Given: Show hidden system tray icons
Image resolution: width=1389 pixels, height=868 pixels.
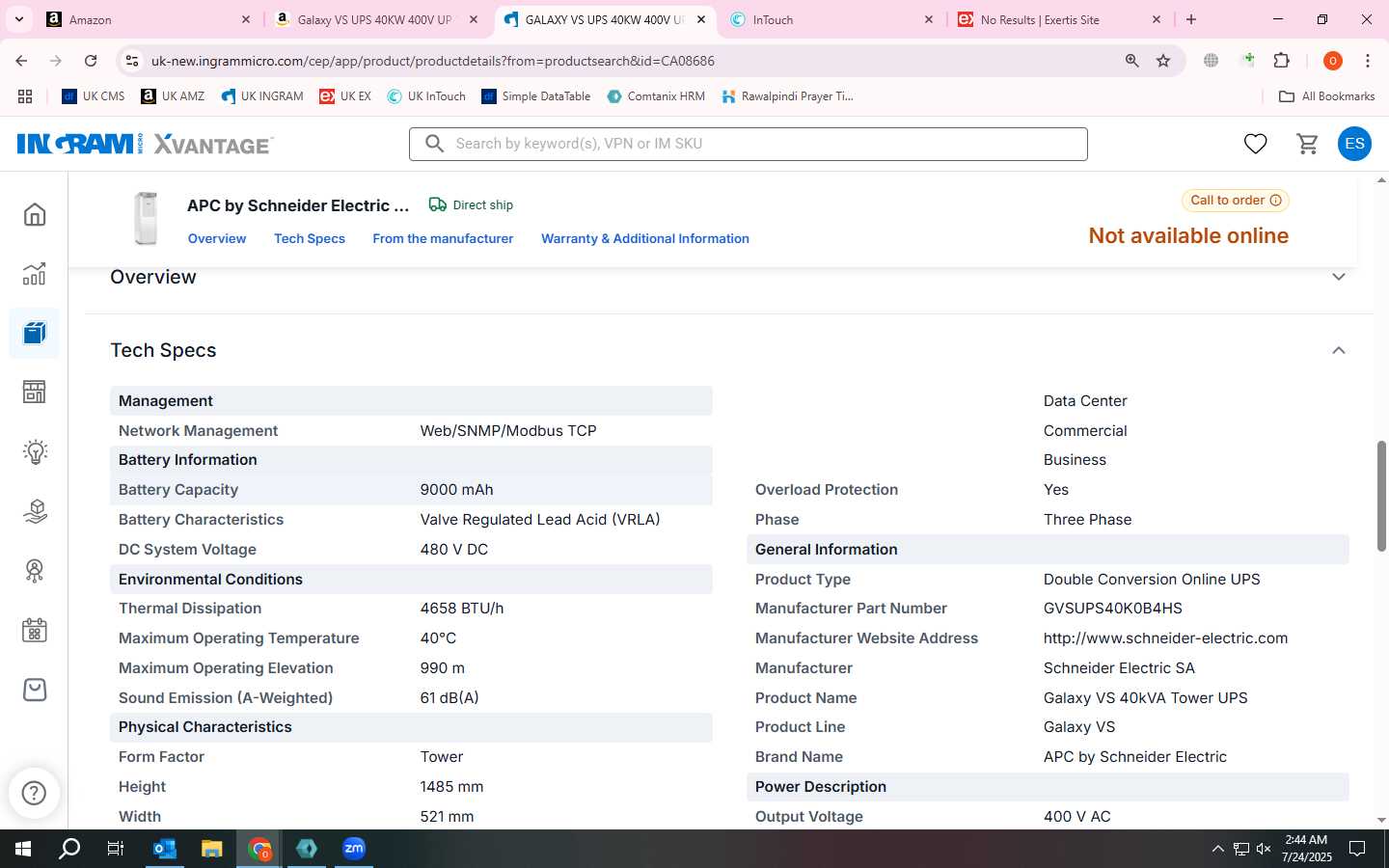Looking at the screenshot, I should tap(1217, 849).
